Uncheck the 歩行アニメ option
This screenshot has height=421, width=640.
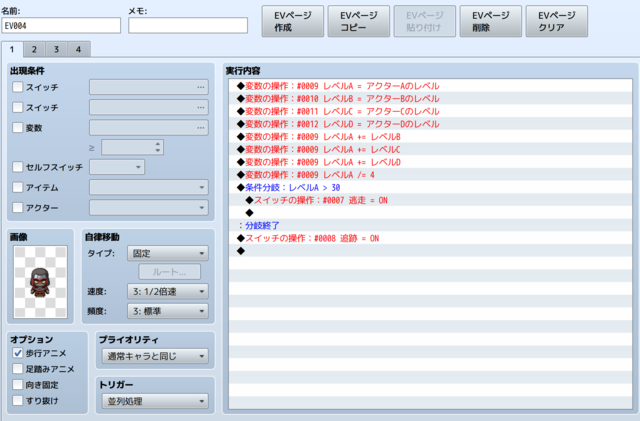(18, 353)
